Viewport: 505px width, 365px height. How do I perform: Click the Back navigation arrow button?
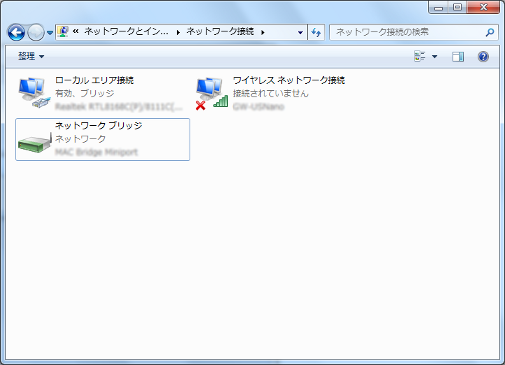16,32
